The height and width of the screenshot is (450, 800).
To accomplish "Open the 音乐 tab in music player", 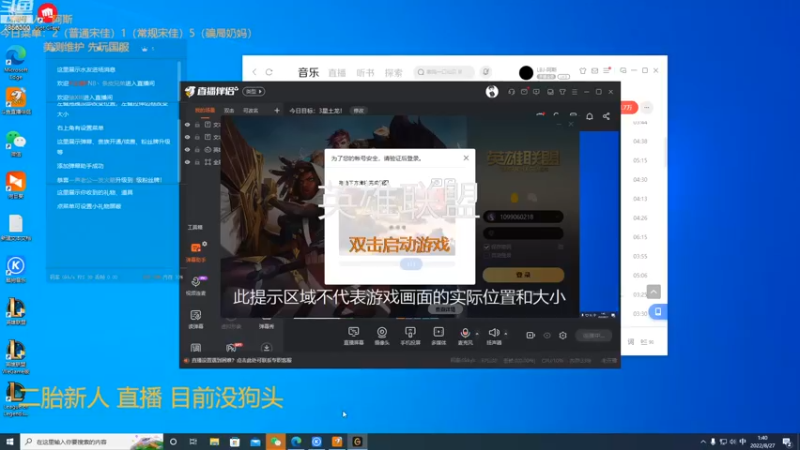I will click(308, 72).
